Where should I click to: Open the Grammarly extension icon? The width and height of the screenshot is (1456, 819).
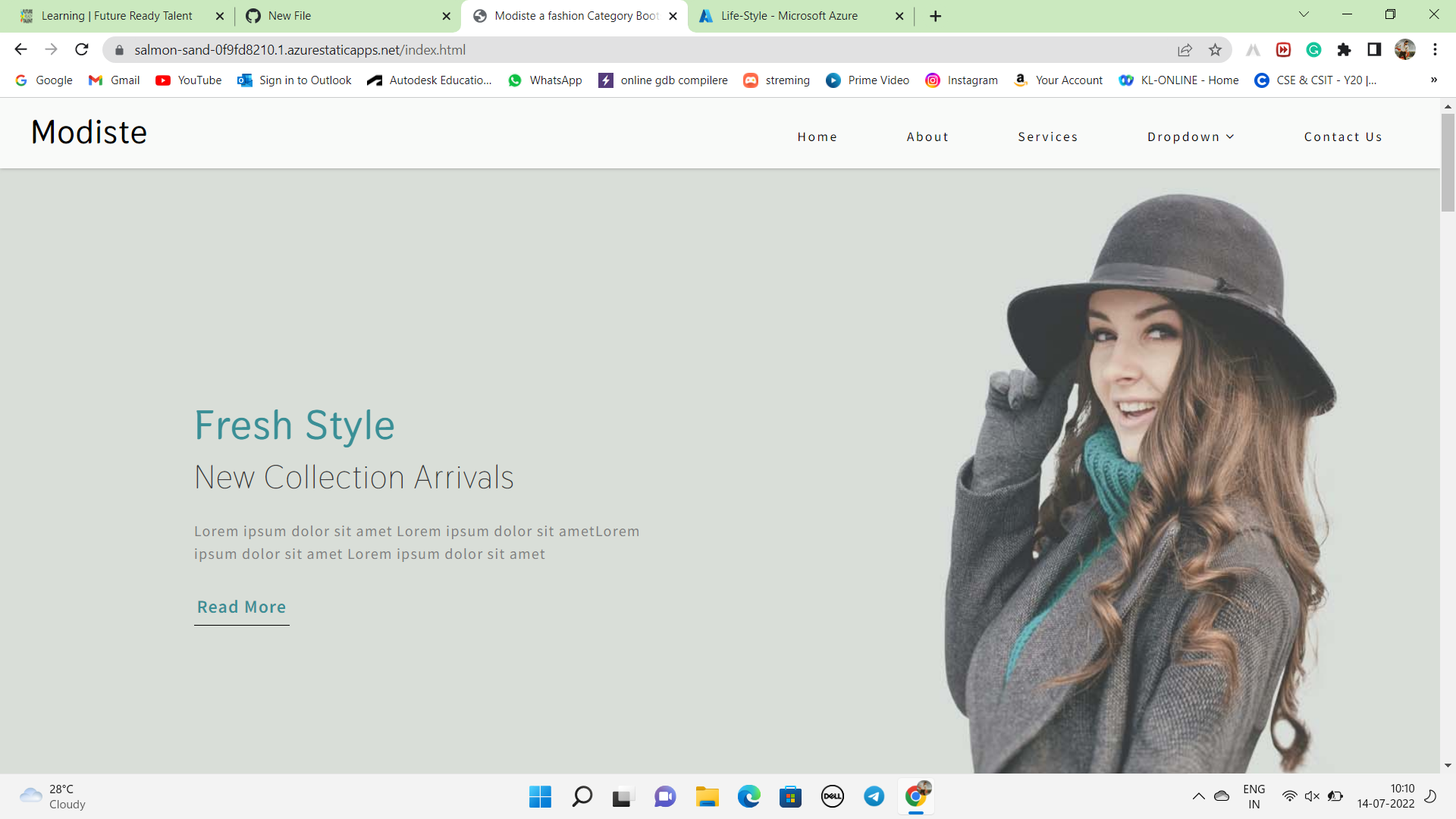[1313, 50]
